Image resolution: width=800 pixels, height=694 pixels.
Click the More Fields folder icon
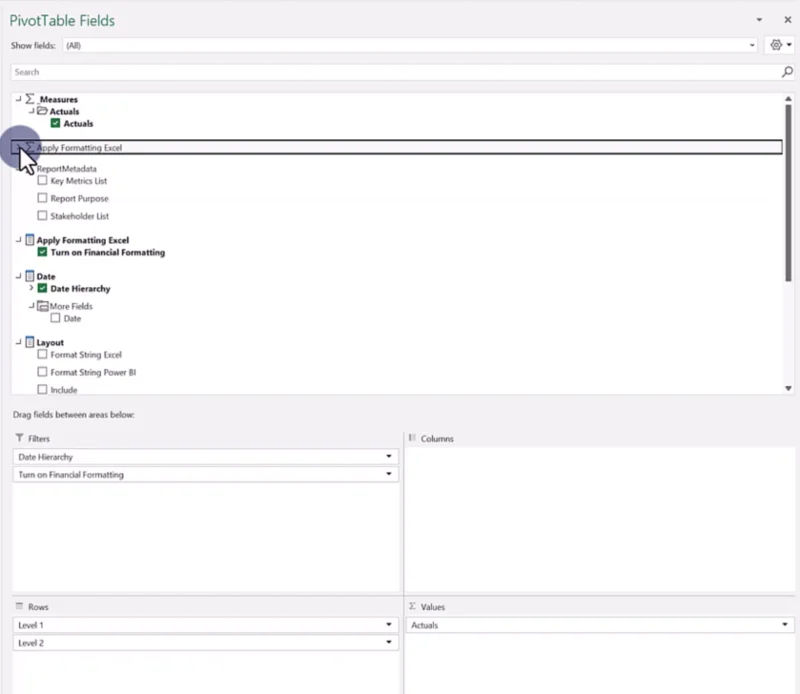43,306
